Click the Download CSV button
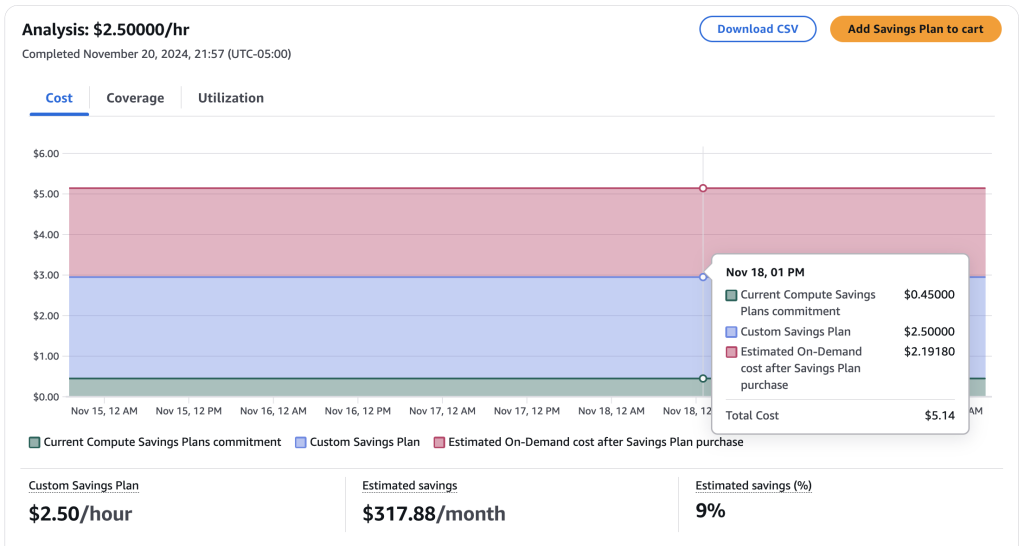This screenshot has width=1024, height=546. [757, 29]
